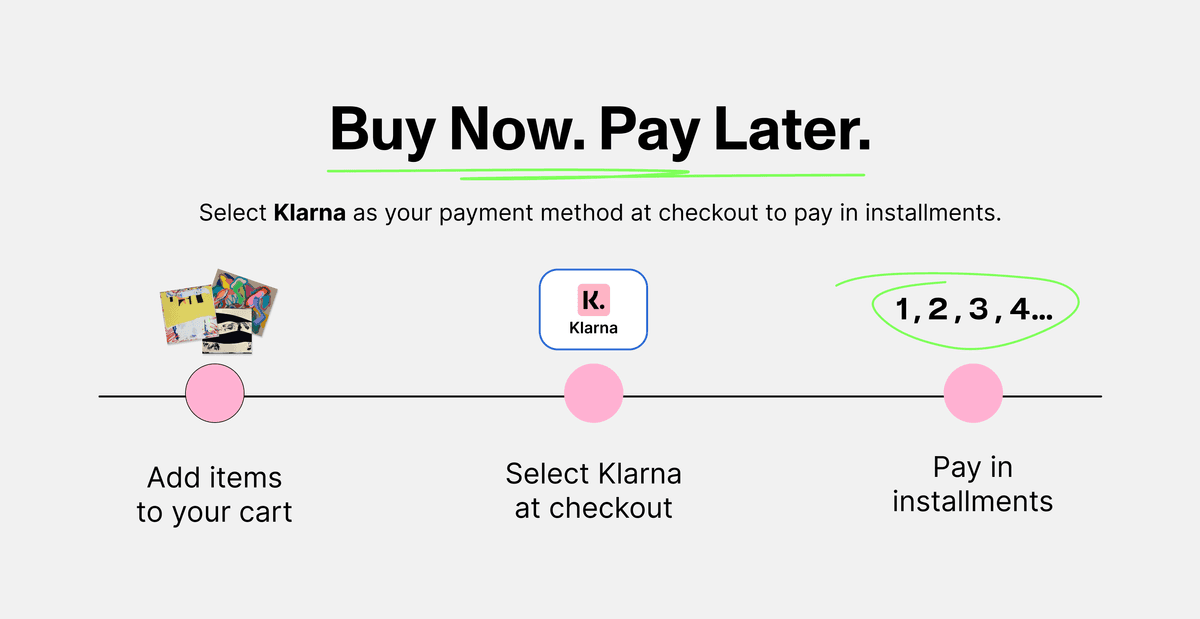Click the bold "Klarna" word in the subtitle
Screen dimensions: 1200x619
(x=310, y=214)
